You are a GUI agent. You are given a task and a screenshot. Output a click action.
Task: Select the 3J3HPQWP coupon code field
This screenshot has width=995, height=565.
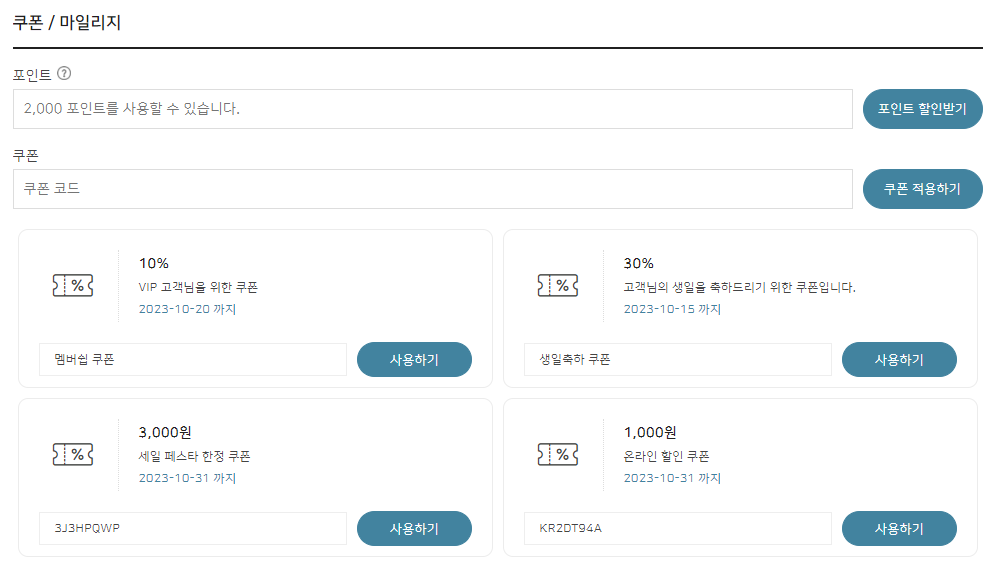(193, 528)
